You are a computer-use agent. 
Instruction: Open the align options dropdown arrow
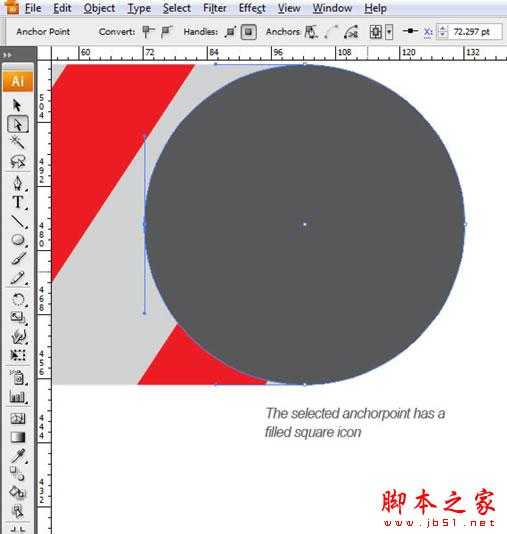click(x=389, y=32)
